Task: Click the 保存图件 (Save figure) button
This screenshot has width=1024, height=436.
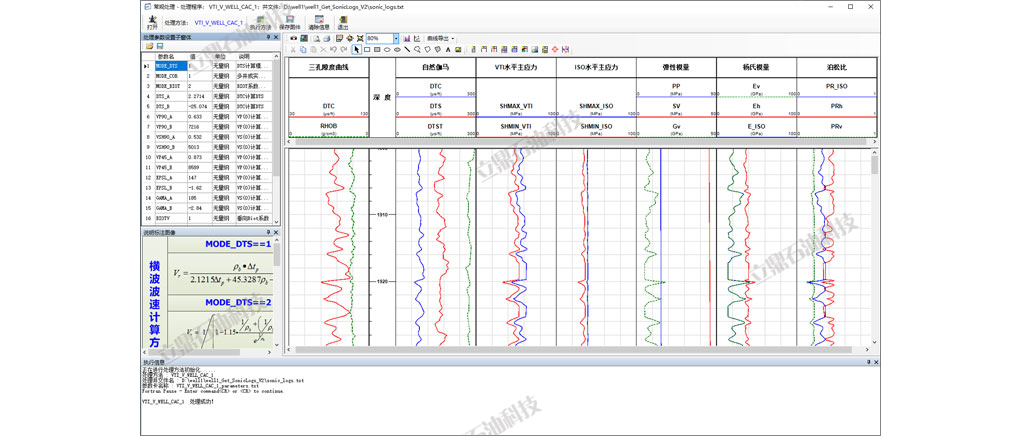Action: (x=289, y=23)
